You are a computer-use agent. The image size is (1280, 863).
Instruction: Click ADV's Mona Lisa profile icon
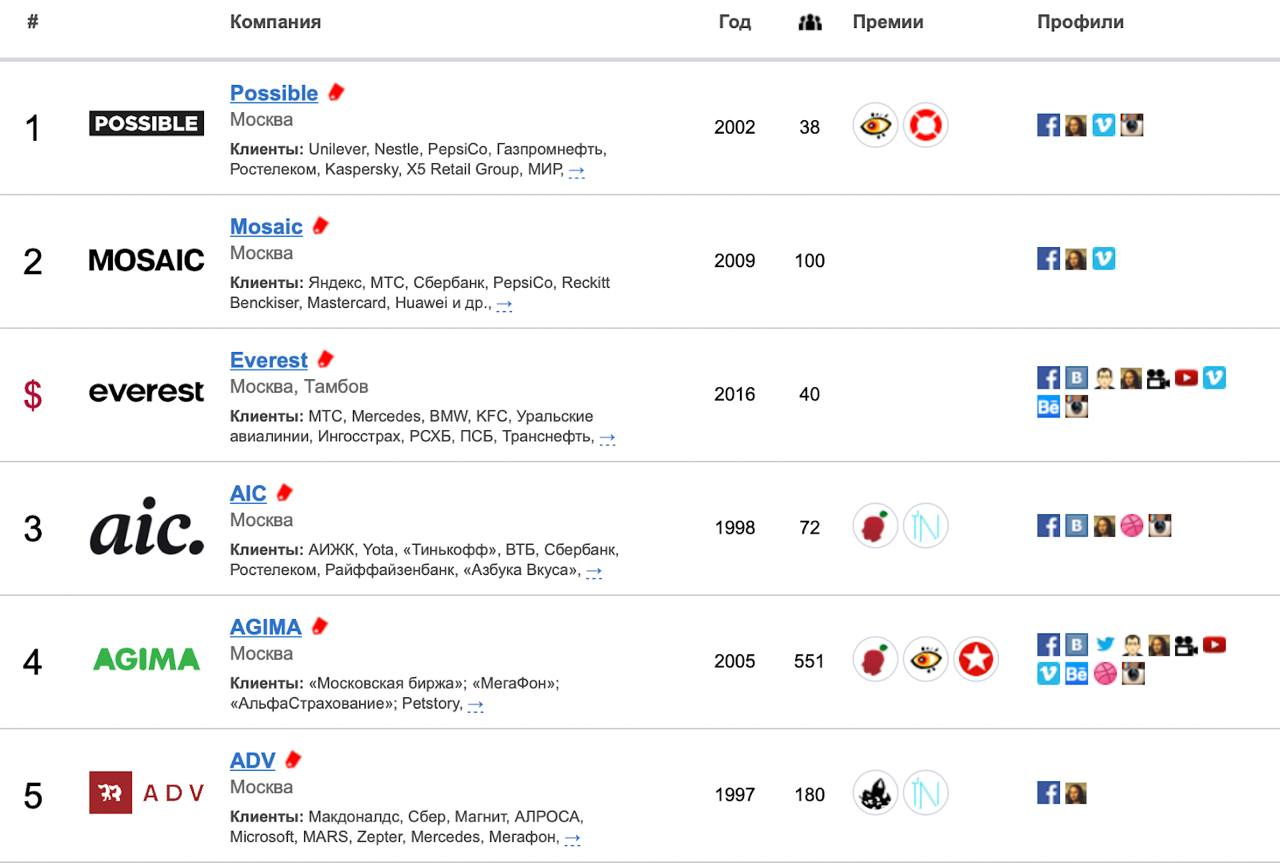[1076, 793]
